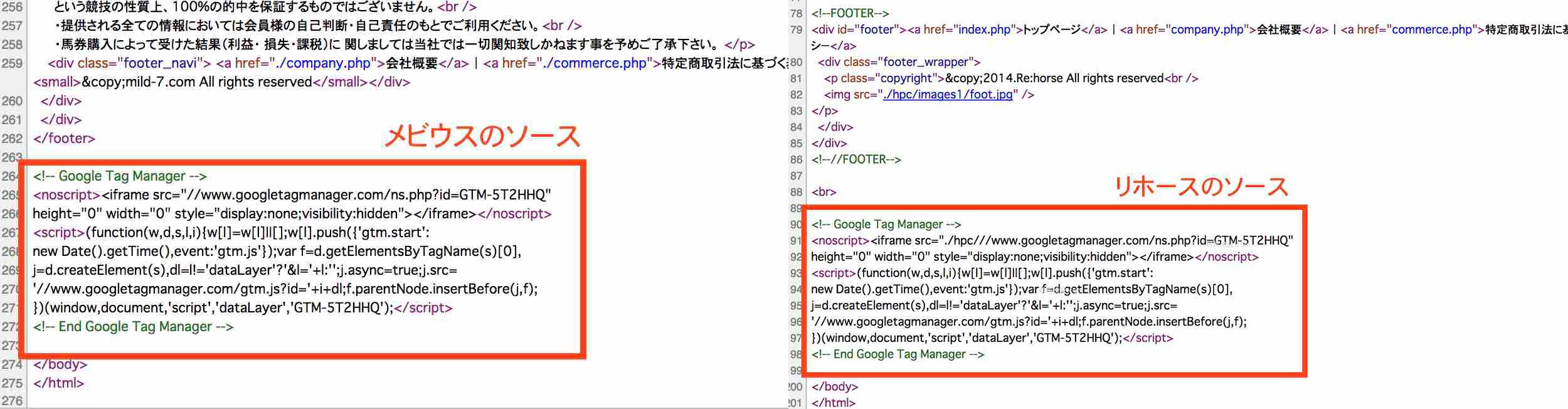Click the mild-7.com copyright text
The width and height of the screenshot is (1568, 409).
click(x=196, y=82)
